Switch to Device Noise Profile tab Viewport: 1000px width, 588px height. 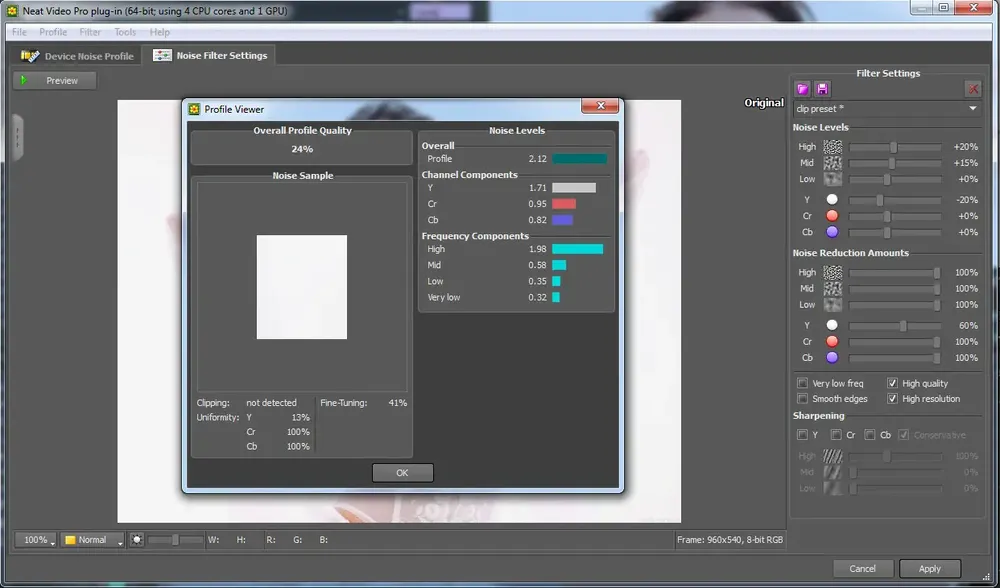pos(77,56)
